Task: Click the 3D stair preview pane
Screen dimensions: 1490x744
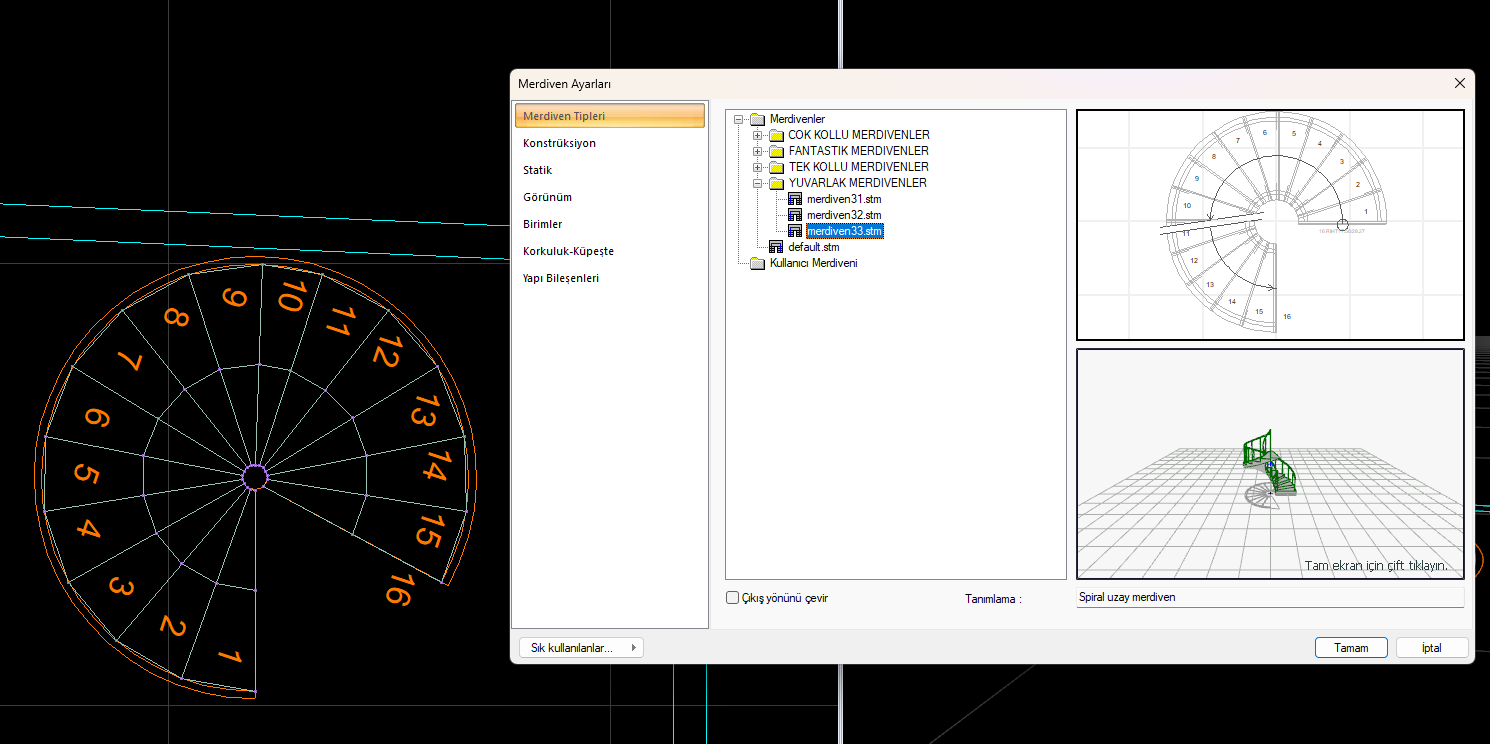Action: tap(1270, 464)
